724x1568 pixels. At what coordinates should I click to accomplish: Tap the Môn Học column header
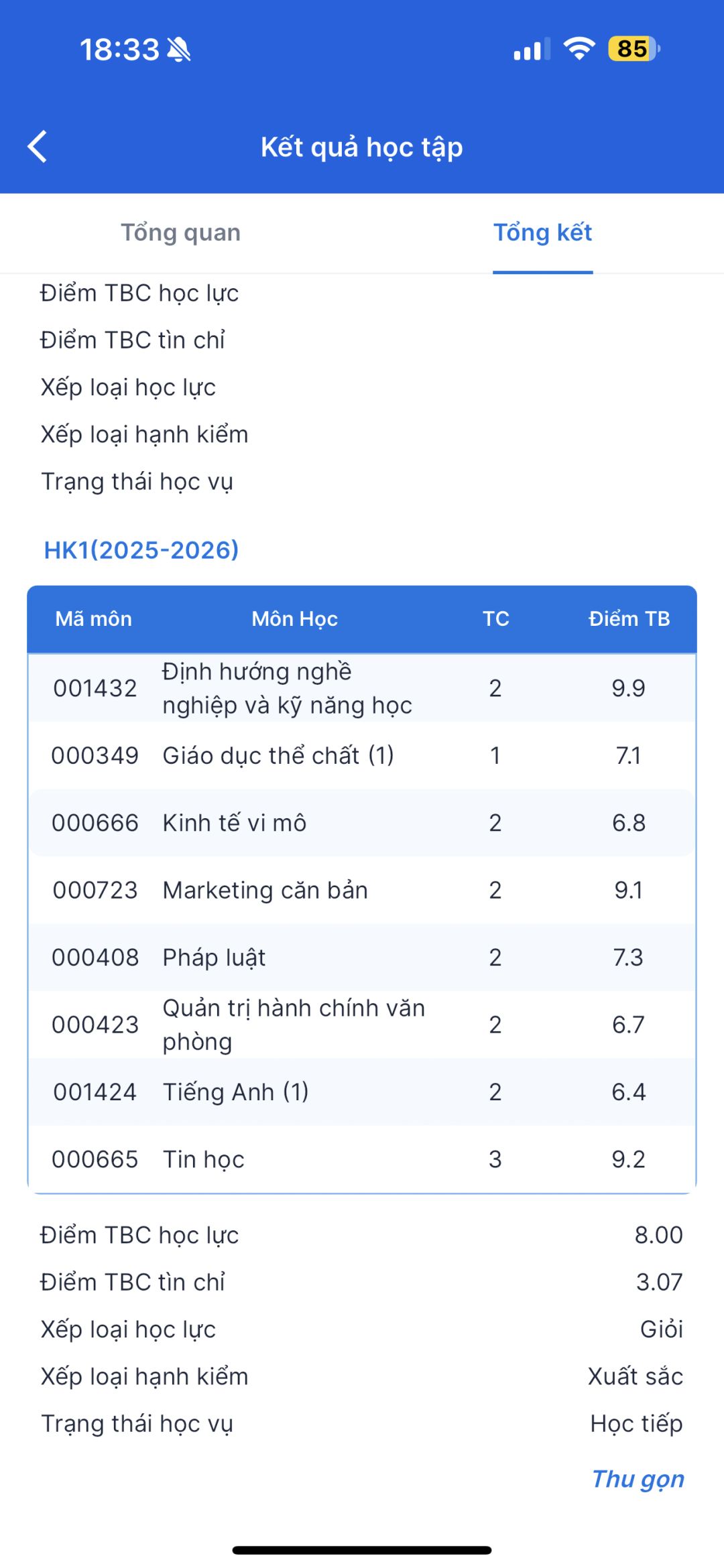[x=295, y=618]
